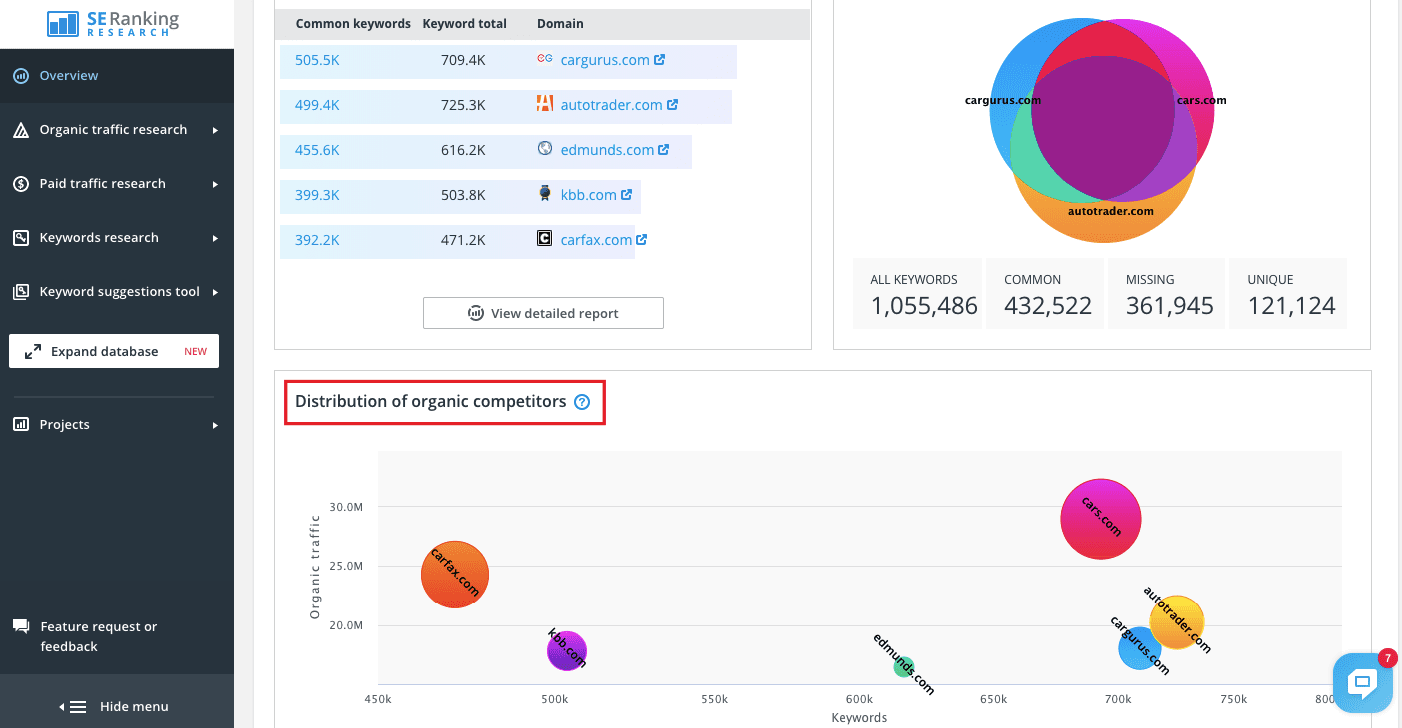
Task: Expand Keywords research arrow
Action: (215, 238)
